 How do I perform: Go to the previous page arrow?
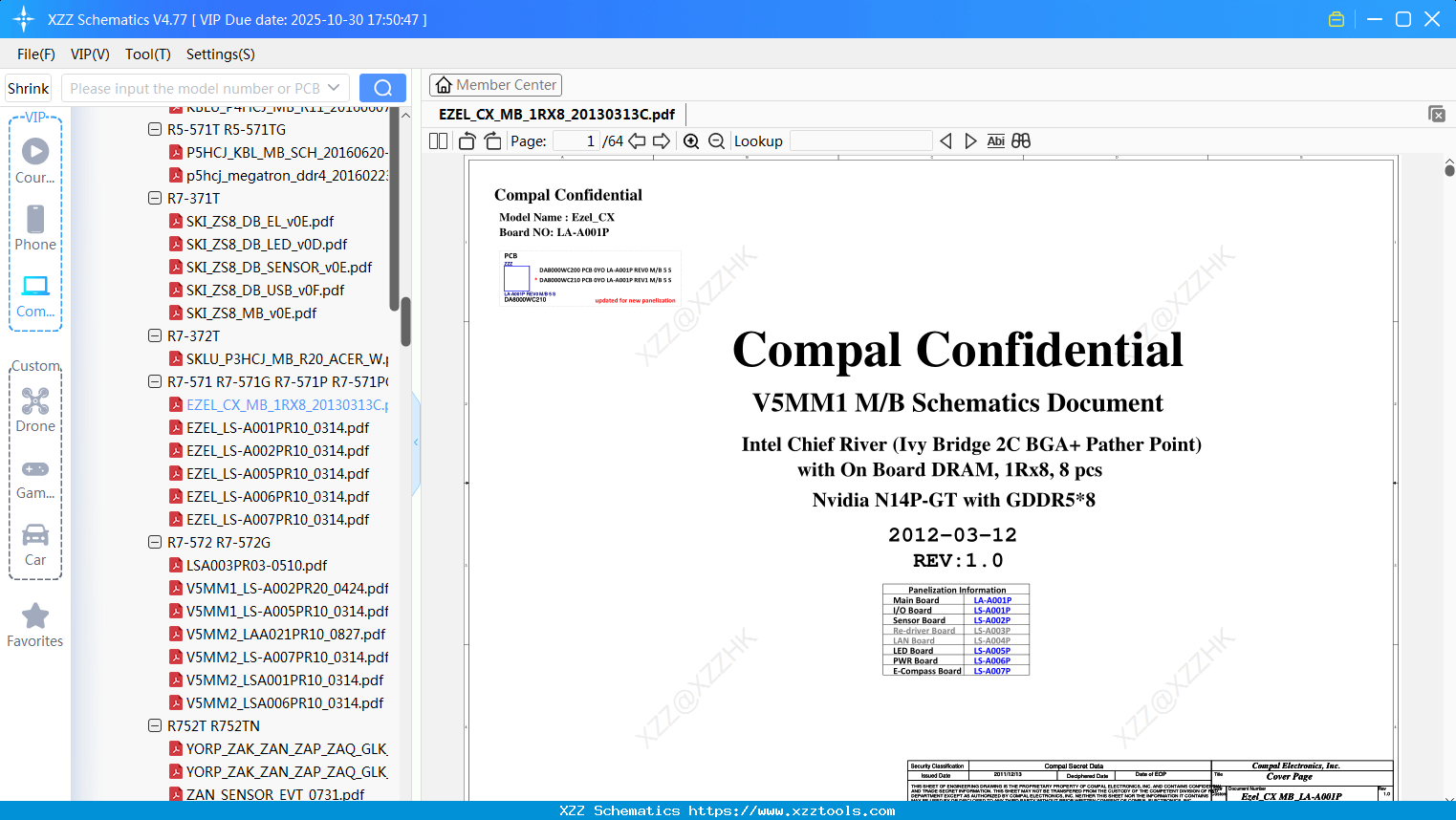[x=637, y=141]
